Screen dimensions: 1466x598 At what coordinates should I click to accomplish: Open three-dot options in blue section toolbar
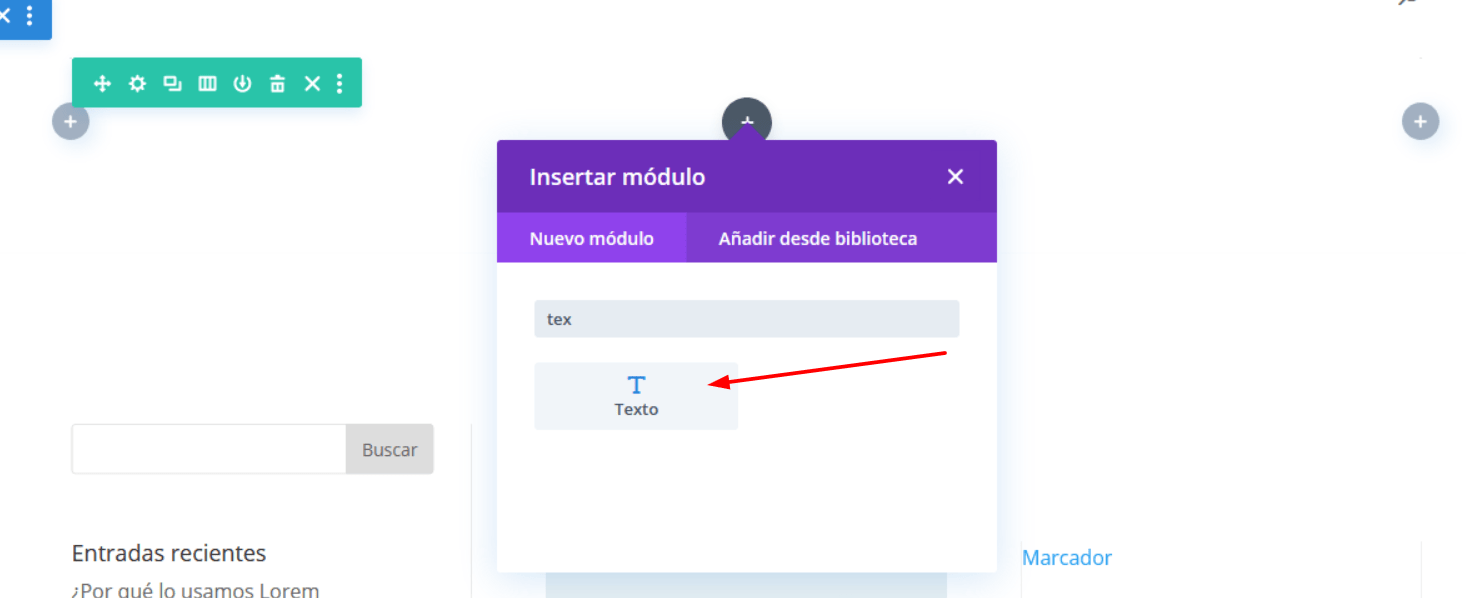(x=29, y=15)
